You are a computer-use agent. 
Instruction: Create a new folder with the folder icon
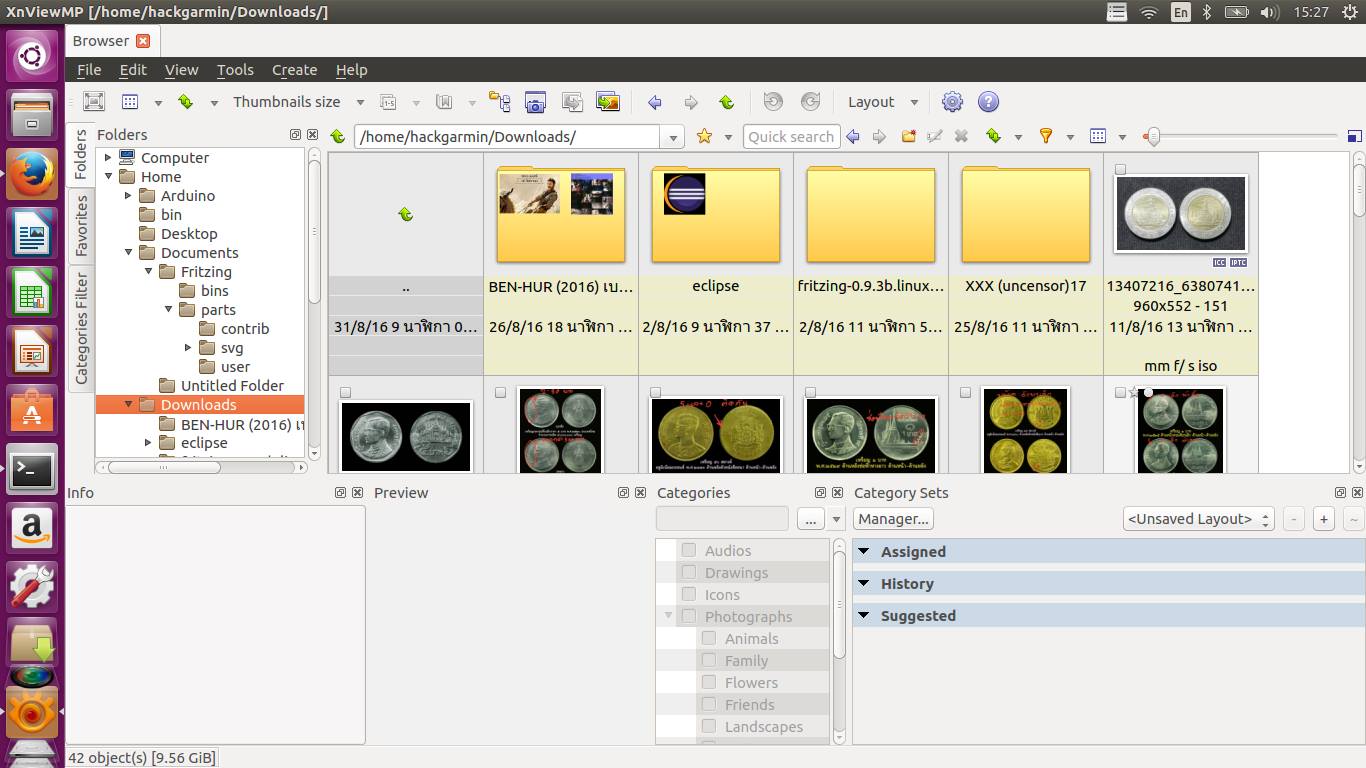[x=908, y=137]
